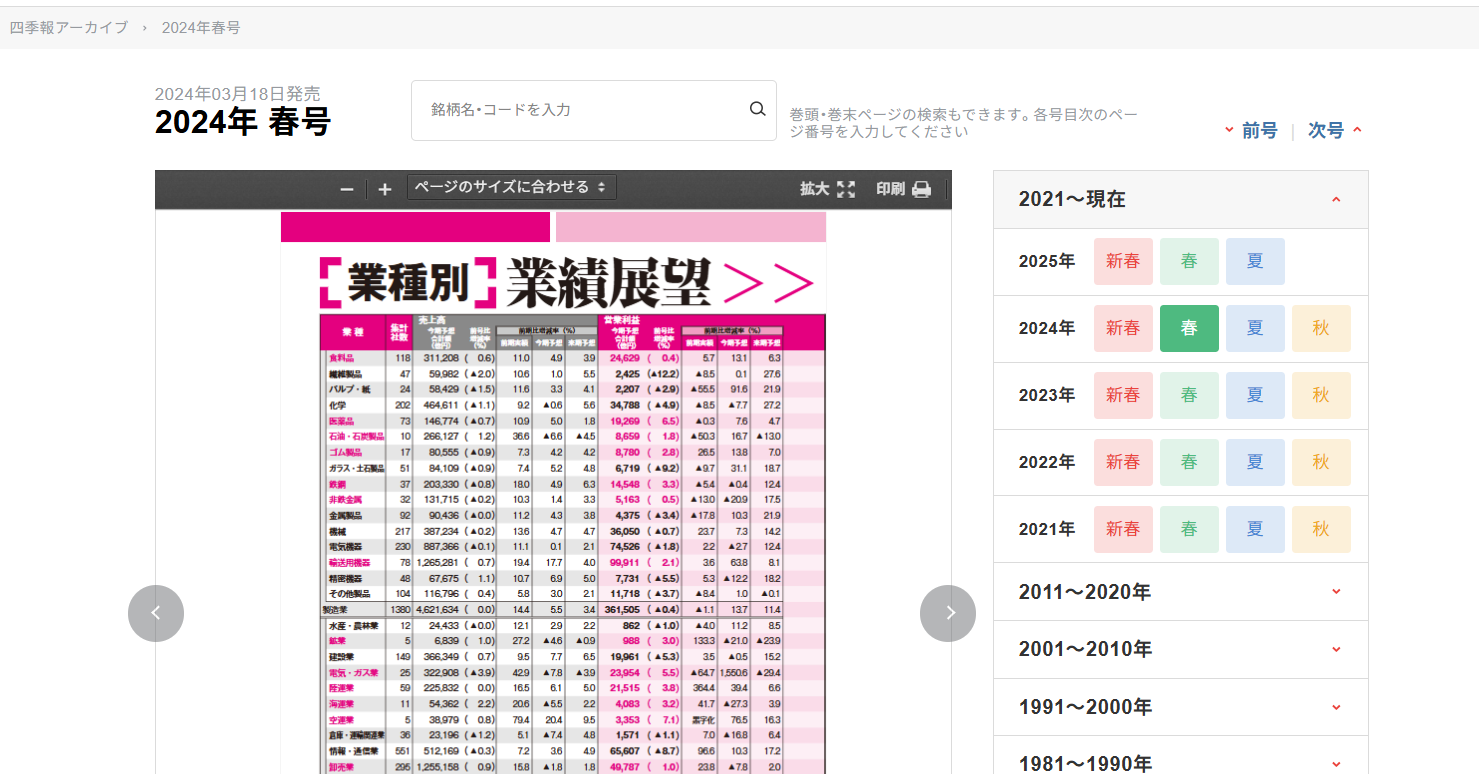Select the 2023年 新春 issue button
Viewport: 1479px width, 774px height.
click(1123, 395)
